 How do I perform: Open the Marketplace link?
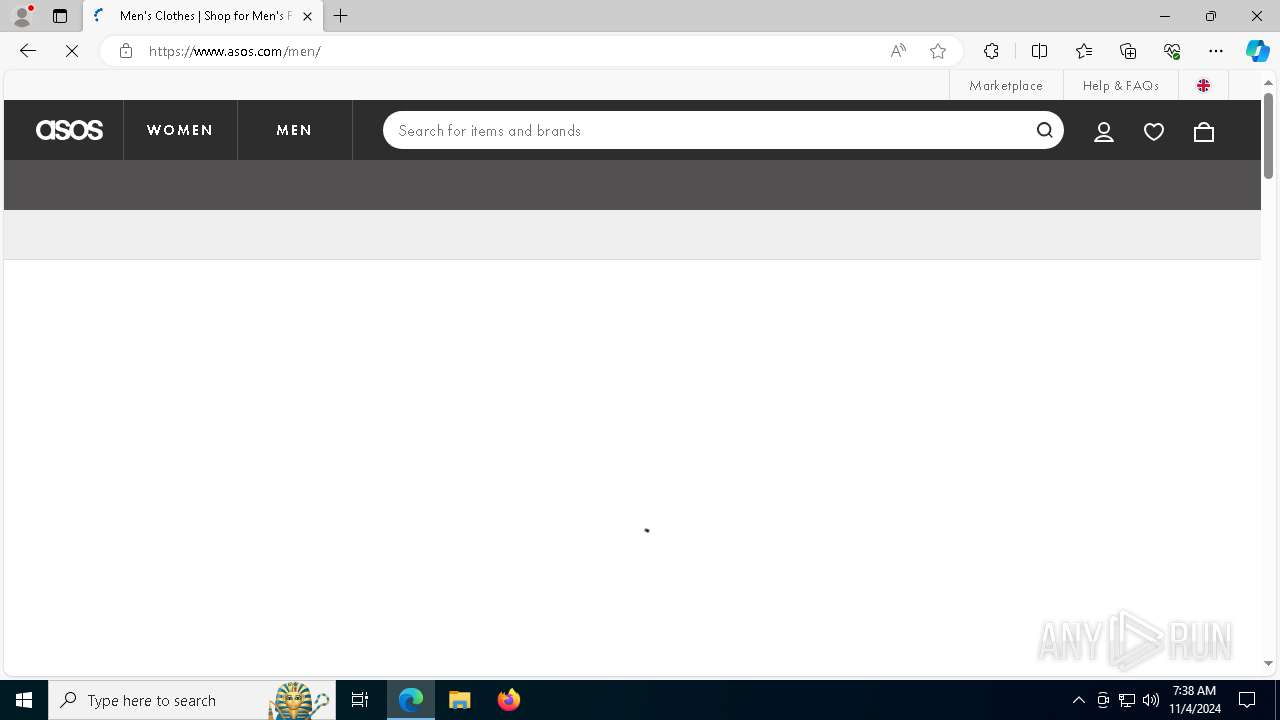pyautogui.click(x=1006, y=85)
